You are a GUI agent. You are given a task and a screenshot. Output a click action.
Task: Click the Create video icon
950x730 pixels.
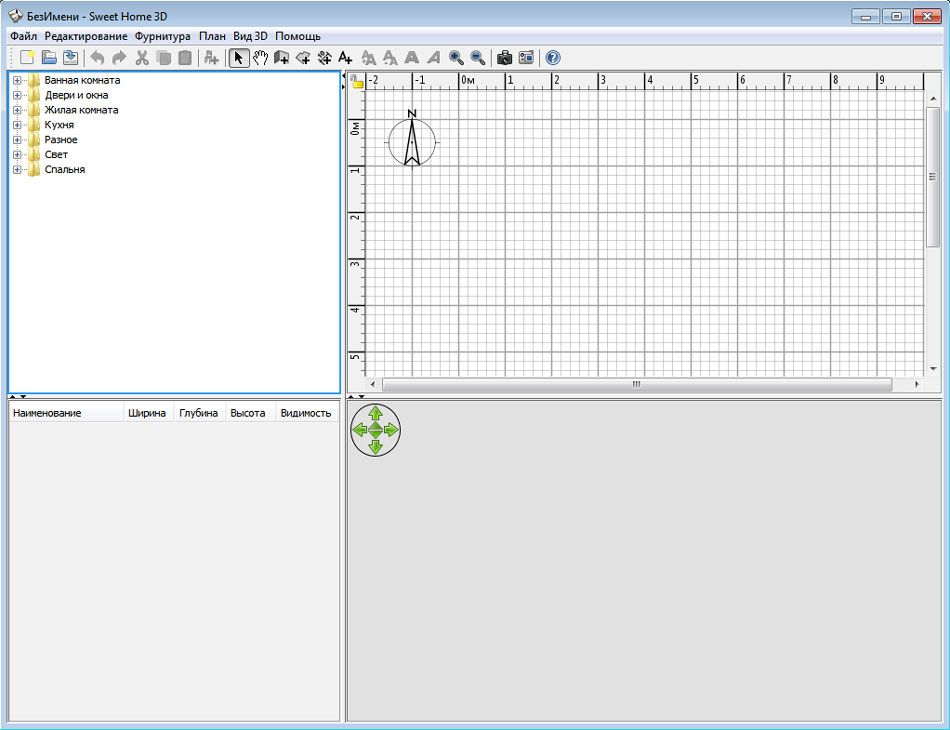coord(526,58)
